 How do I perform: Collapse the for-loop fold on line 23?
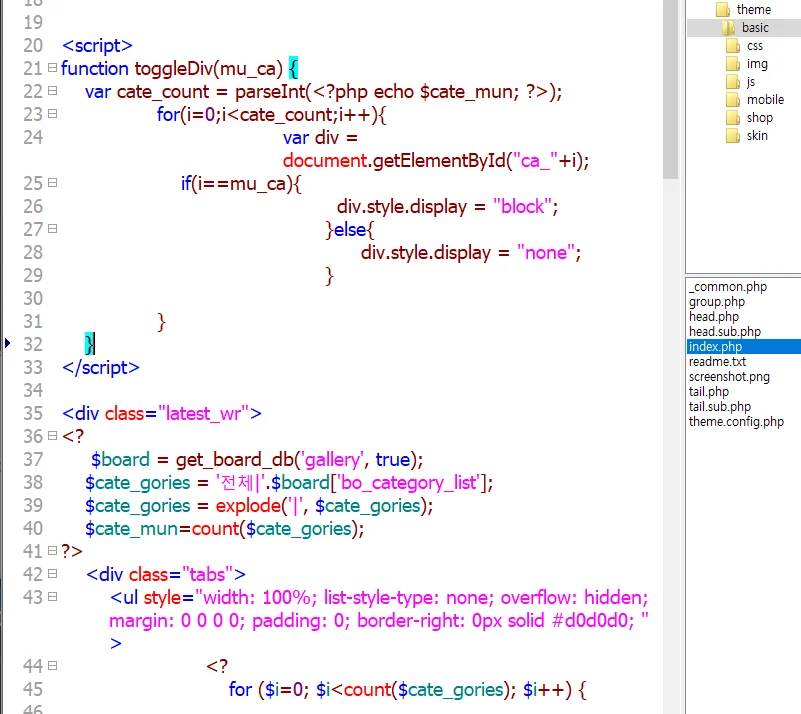click(x=52, y=113)
